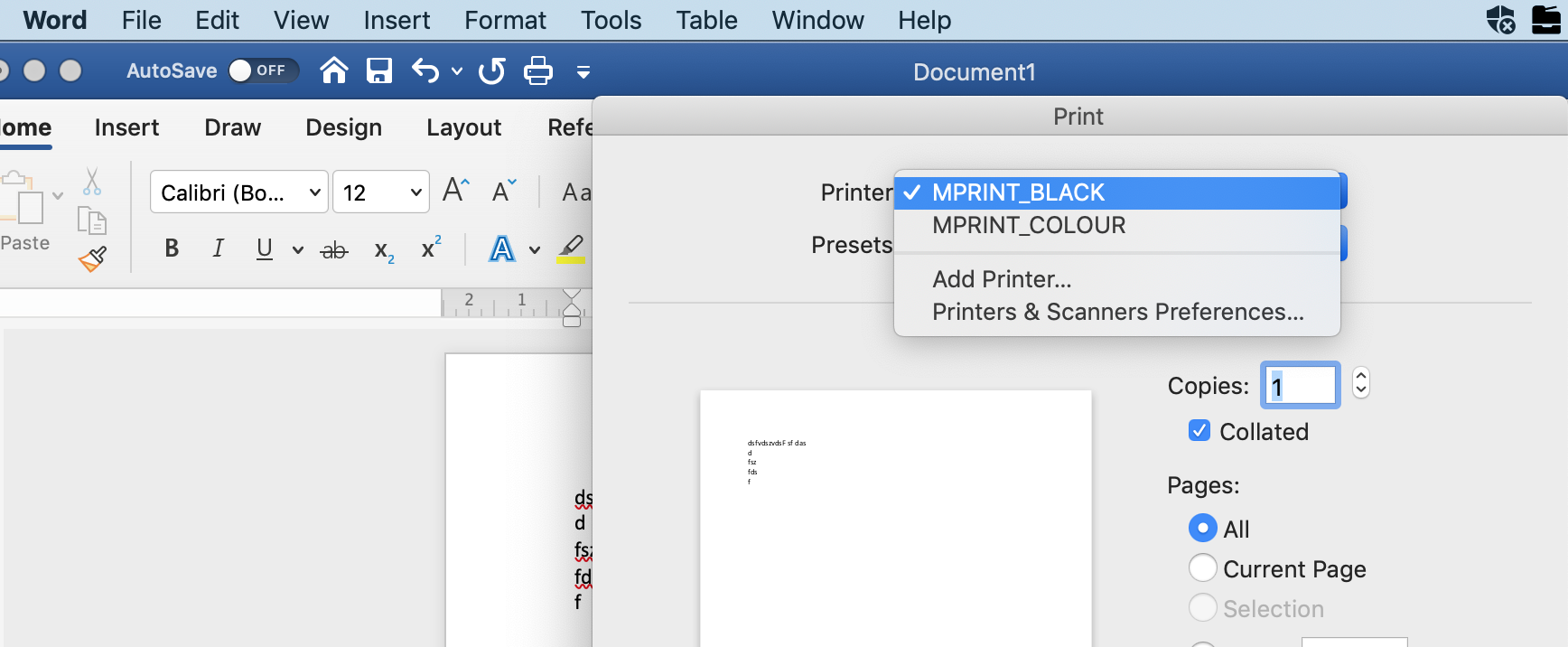Click the Copies stepper arrows
Screen dimensions: 1568x647
[x=1361, y=383]
